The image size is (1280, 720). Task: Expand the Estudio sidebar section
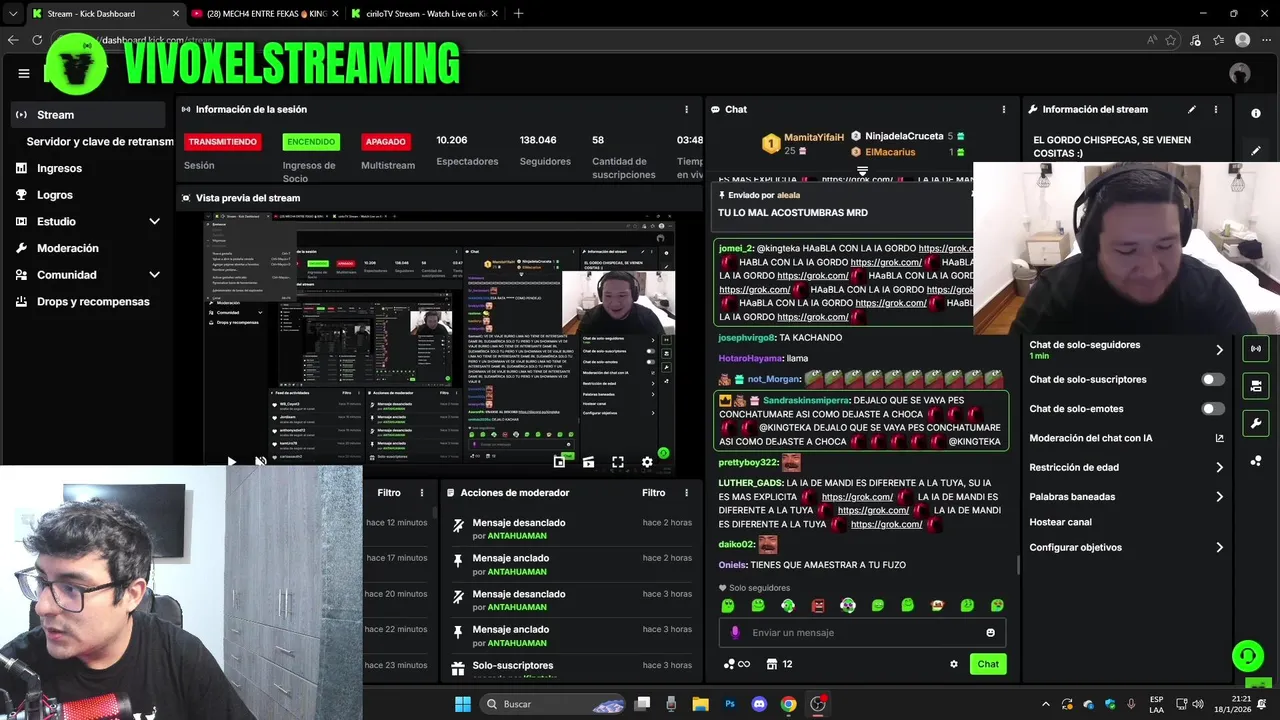pos(155,221)
